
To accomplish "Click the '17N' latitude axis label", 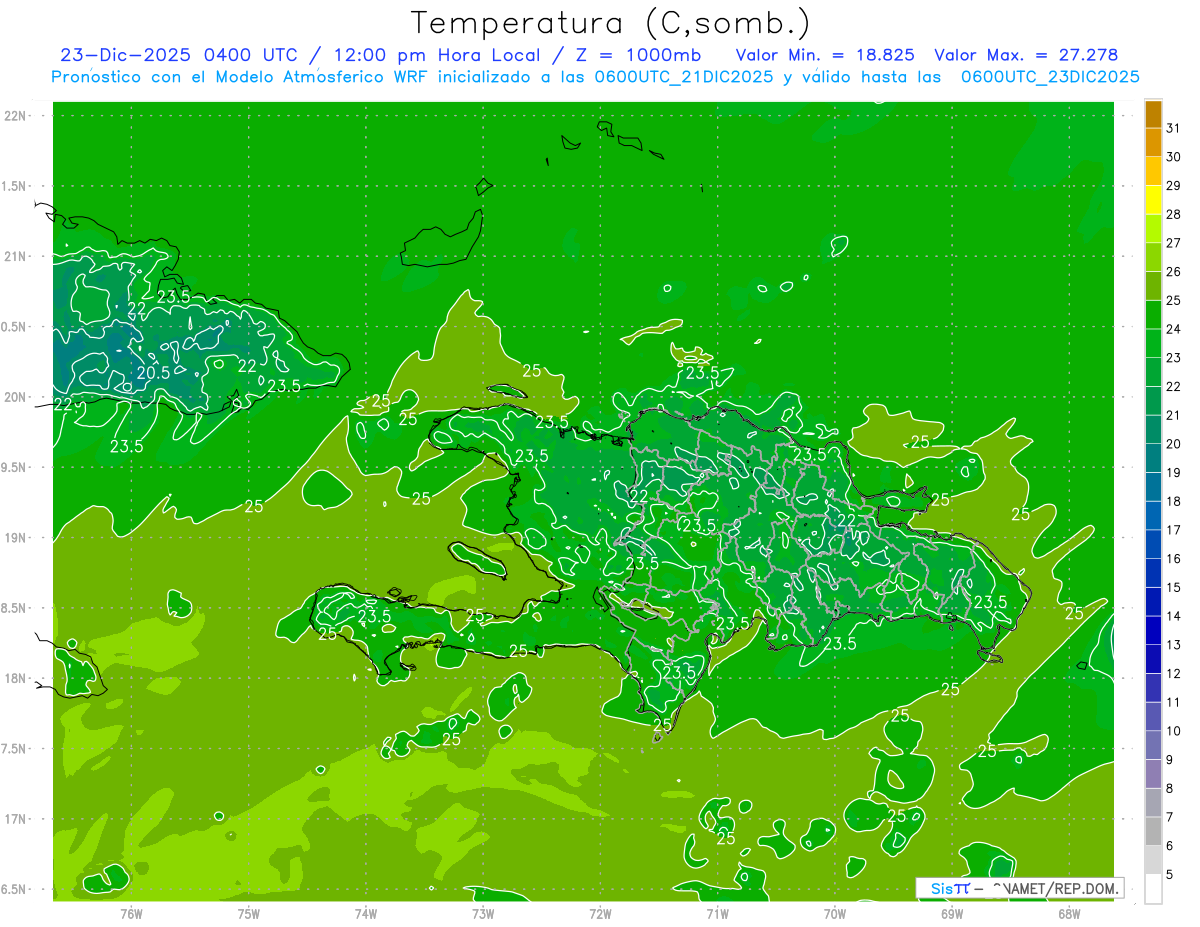I will point(15,819).
